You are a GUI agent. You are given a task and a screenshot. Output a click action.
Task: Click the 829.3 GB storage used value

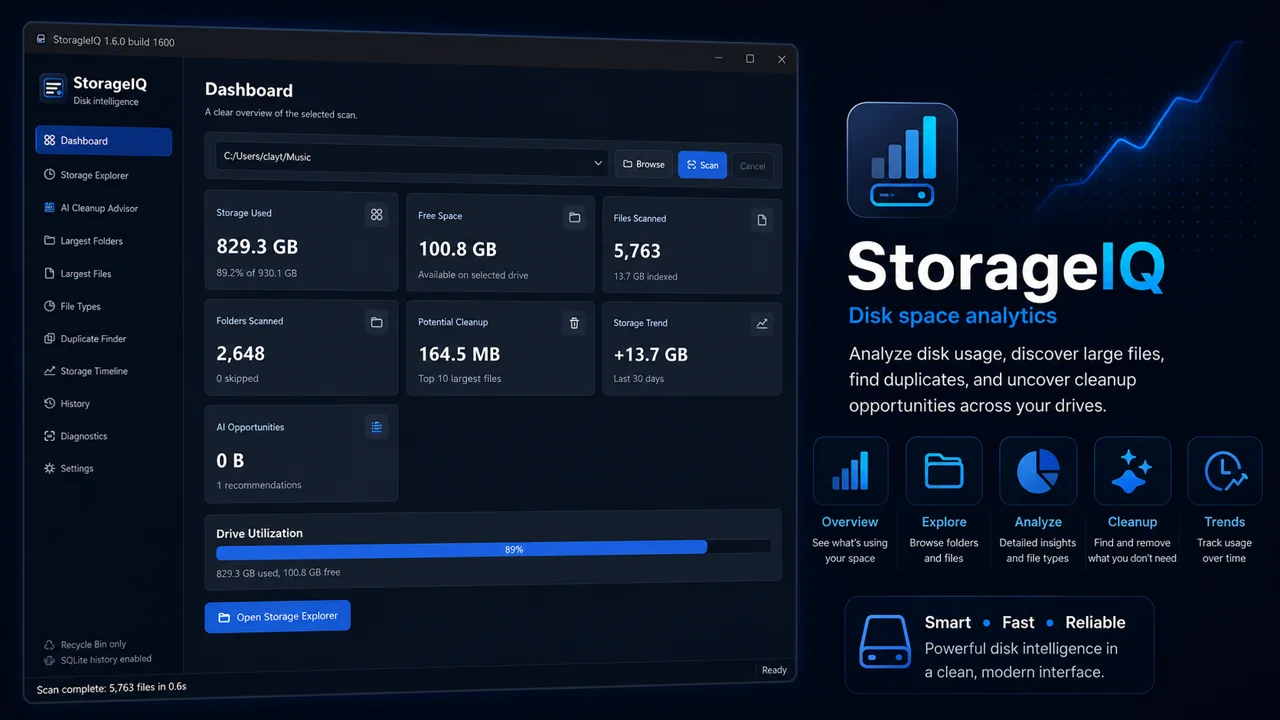pyautogui.click(x=257, y=246)
